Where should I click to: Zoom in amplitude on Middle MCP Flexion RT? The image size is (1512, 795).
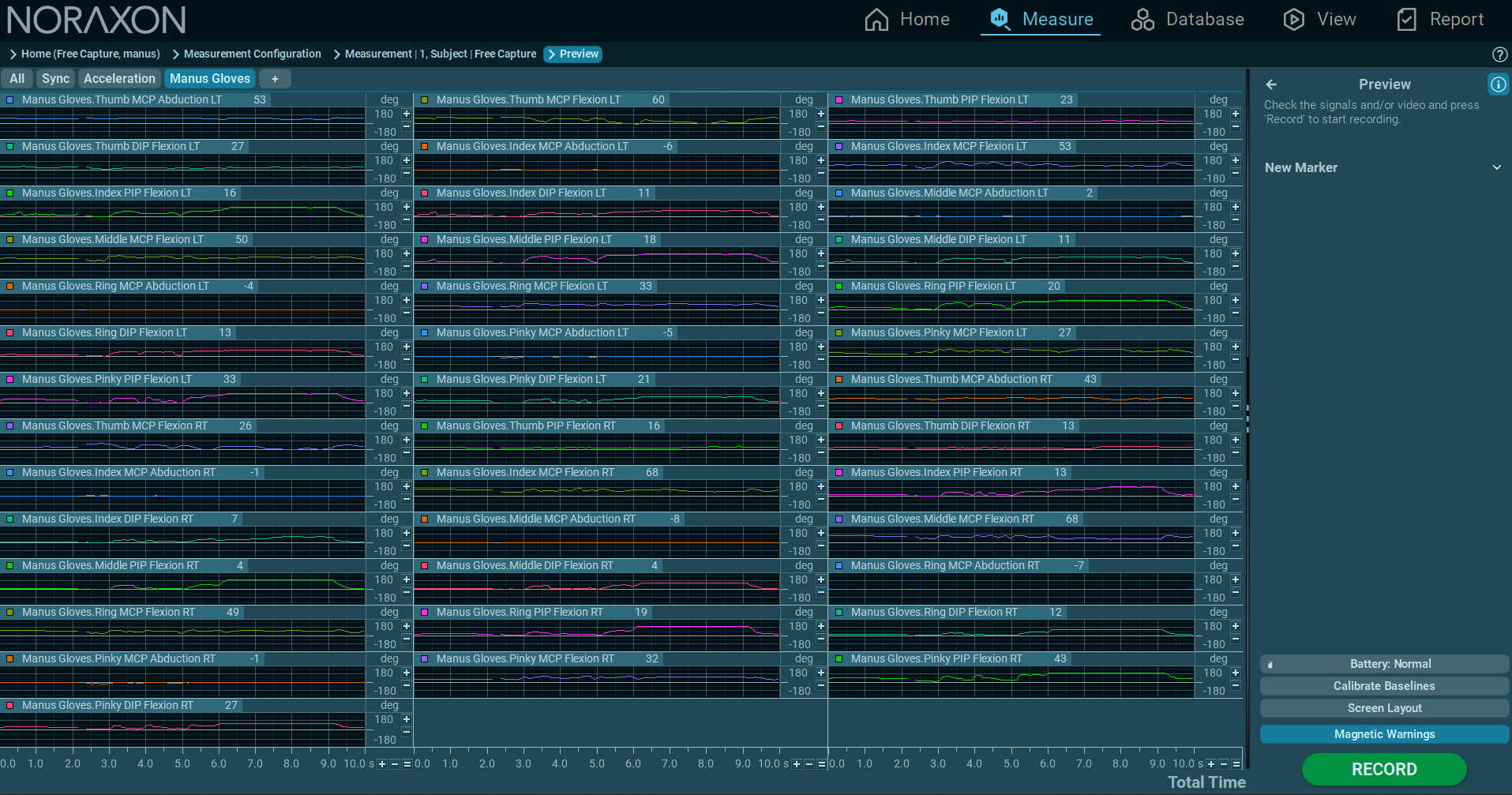coord(1236,533)
